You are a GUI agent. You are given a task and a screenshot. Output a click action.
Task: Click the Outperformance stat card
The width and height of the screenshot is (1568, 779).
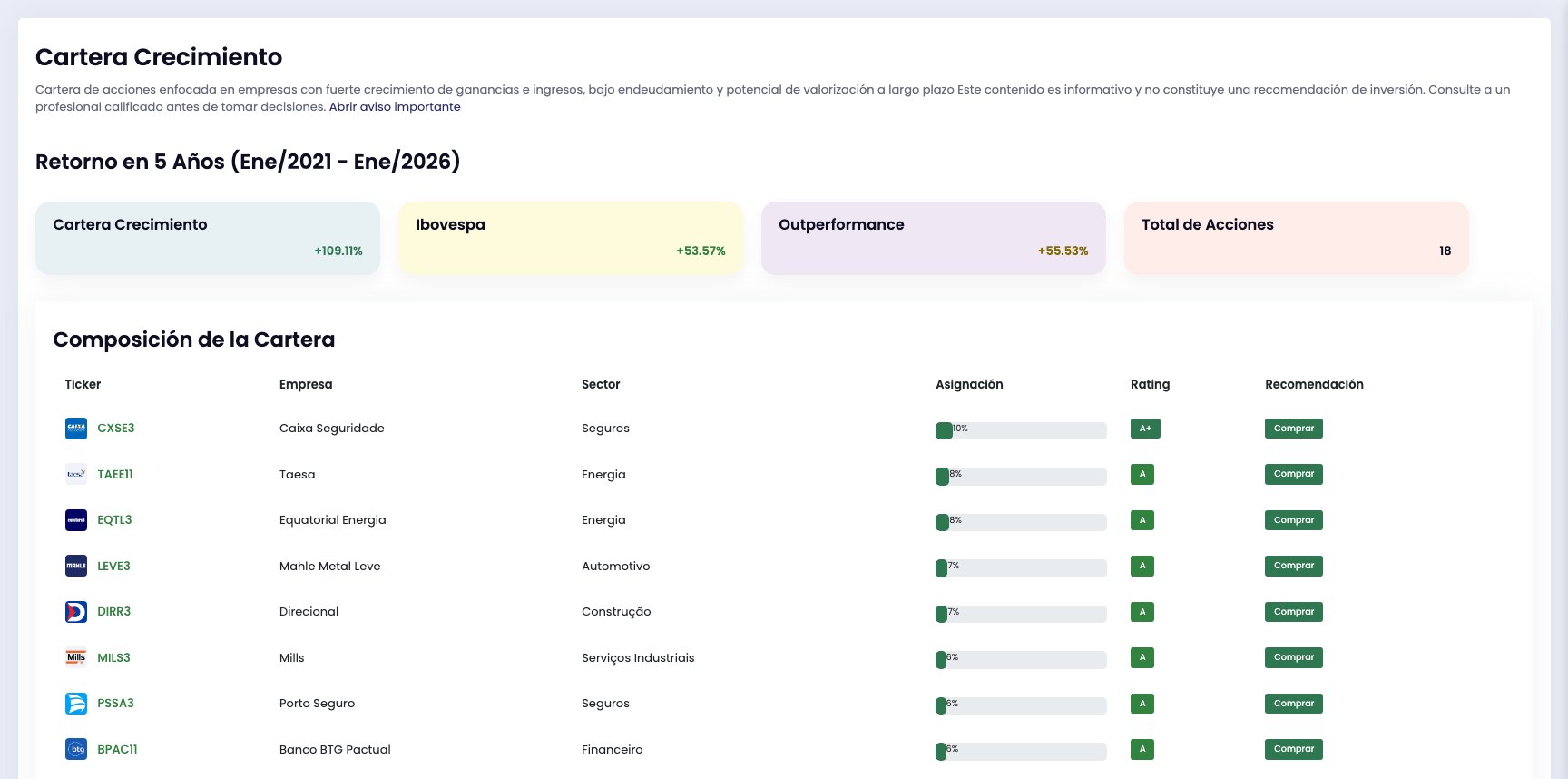934,238
